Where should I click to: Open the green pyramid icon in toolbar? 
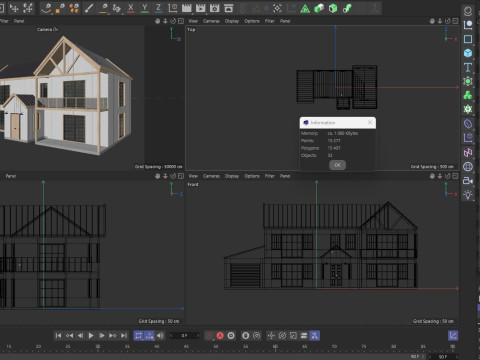[305, 8]
